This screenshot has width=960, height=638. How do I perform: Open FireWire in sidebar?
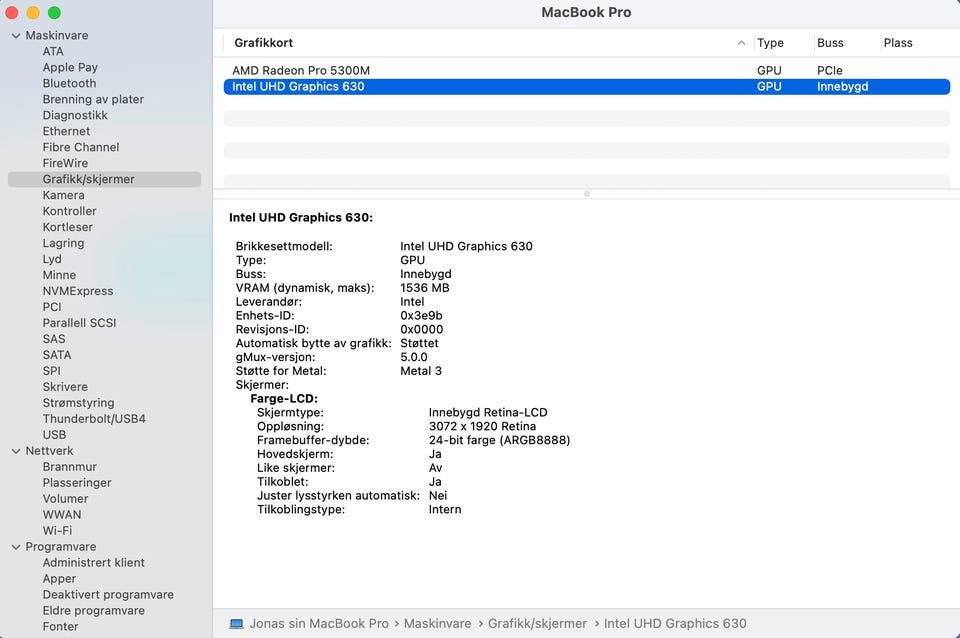[65, 163]
